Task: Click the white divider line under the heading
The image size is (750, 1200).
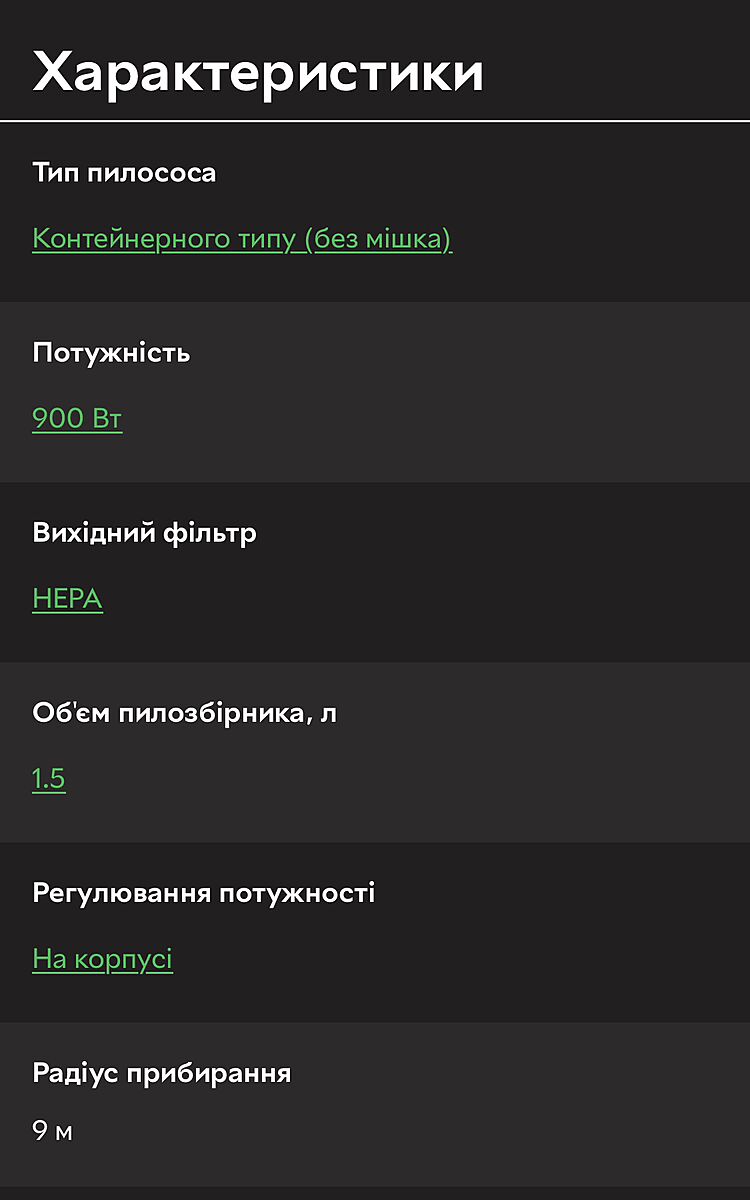Action: (x=375, y=121)
